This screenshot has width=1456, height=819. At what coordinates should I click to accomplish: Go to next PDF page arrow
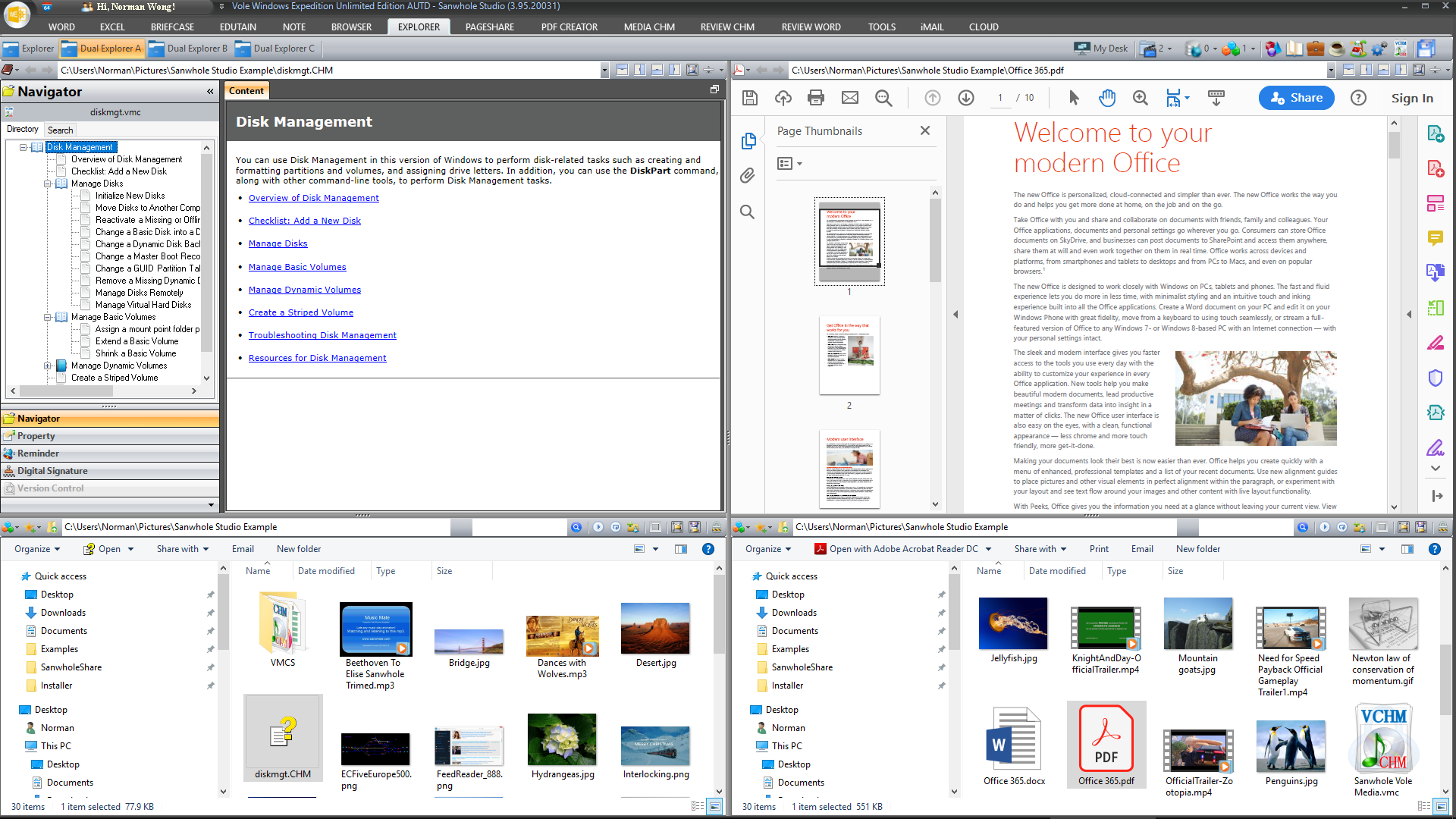pos(966,98)
